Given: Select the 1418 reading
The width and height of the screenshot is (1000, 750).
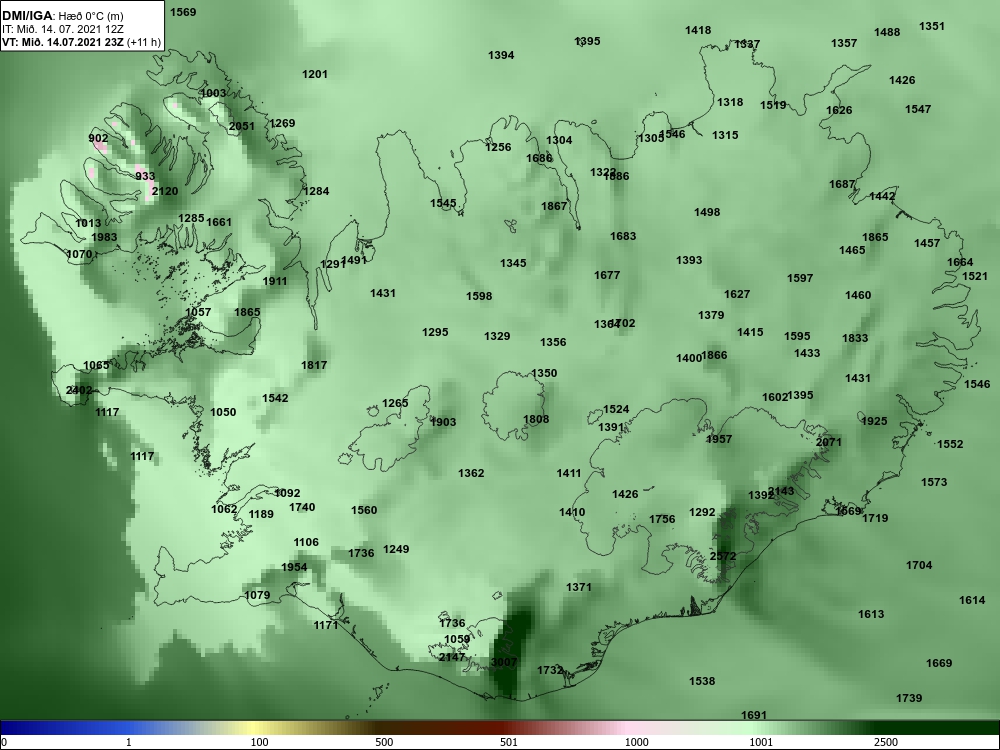Looking at the screenshot, I should 698,30.
